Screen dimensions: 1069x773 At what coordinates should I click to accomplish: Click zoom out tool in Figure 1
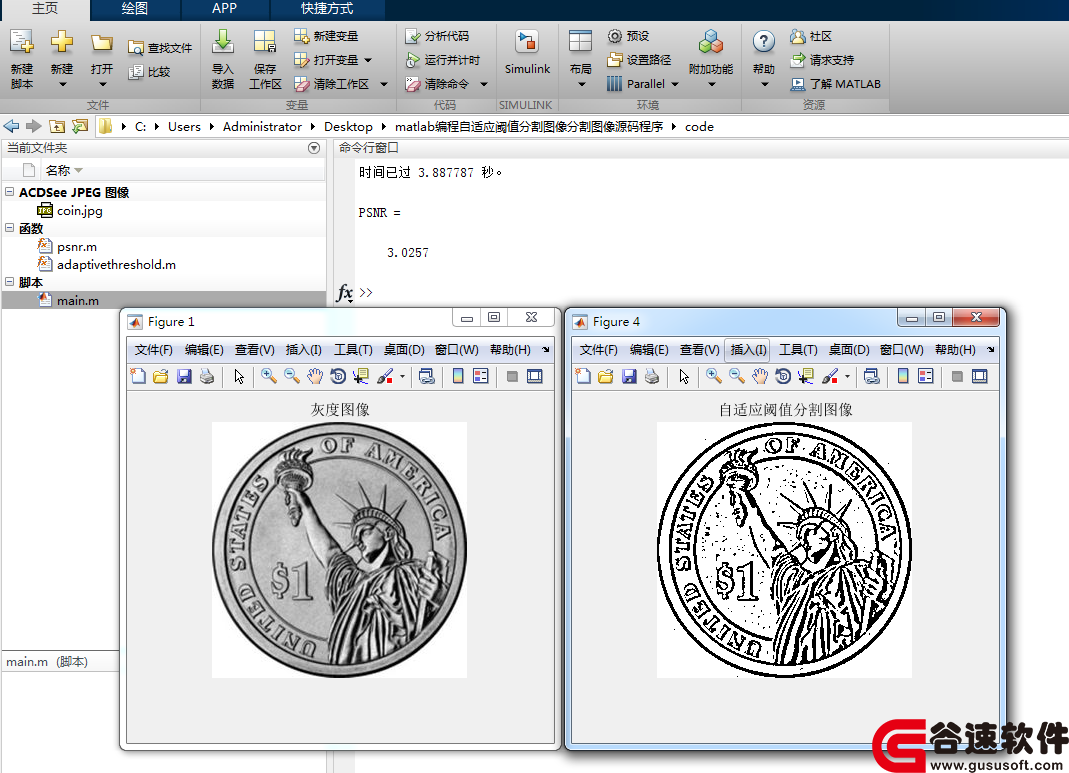[x=292, y=376]
